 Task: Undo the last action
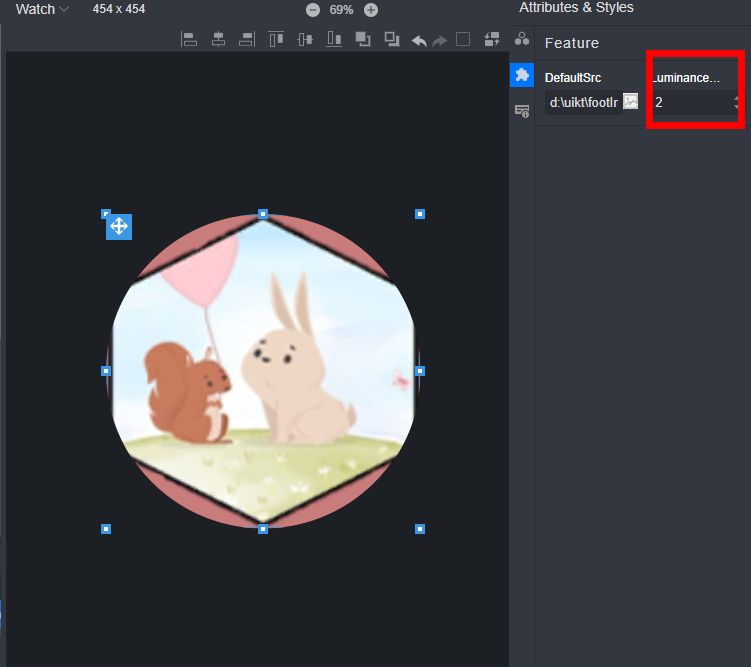pyautogui.click(x=419, y=40)
